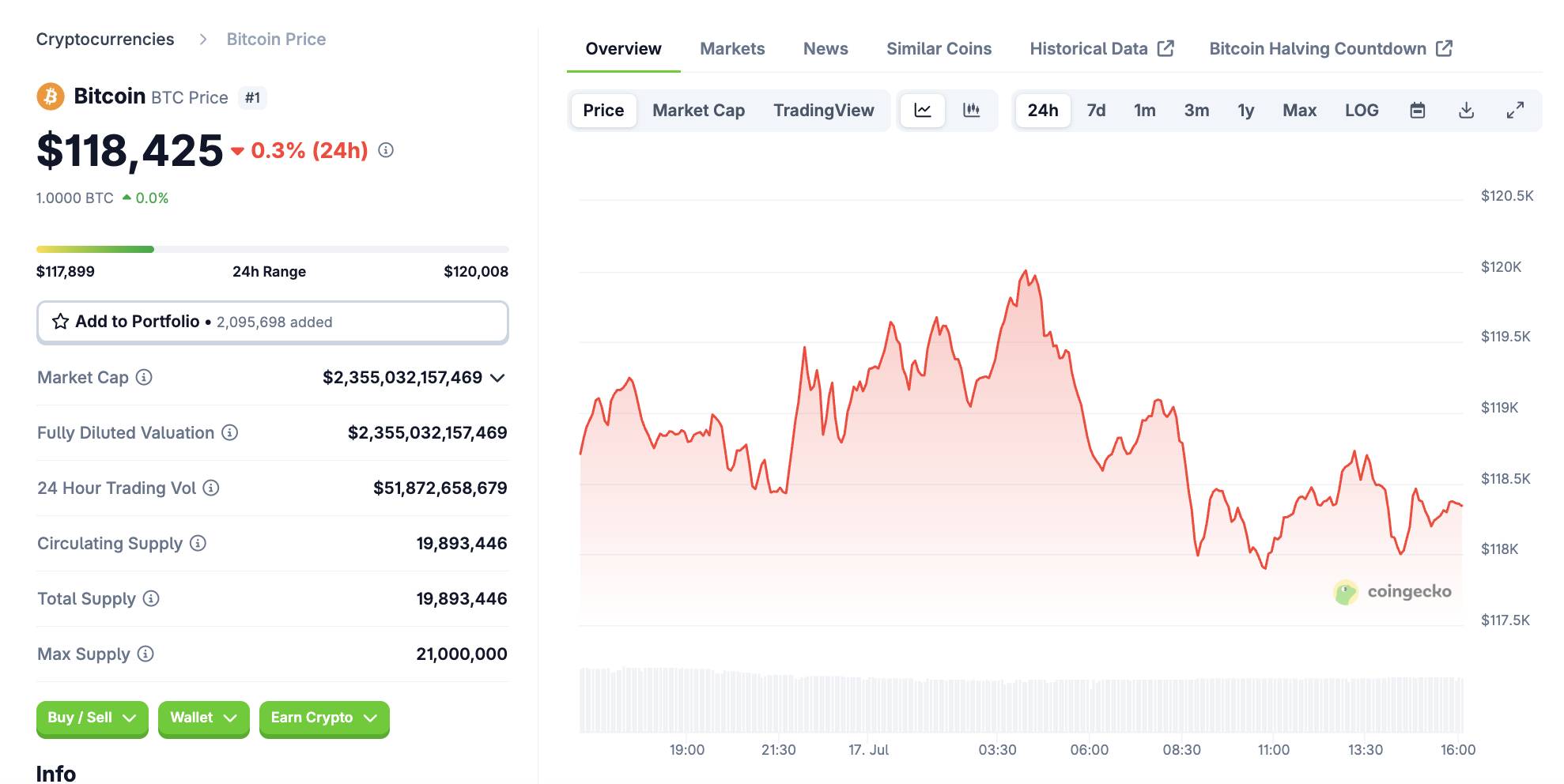This screenshot has height=784, width=1564.
Task: Click the volume bars below the chart
Action: pyautogui.click(x=1021, y=700)
